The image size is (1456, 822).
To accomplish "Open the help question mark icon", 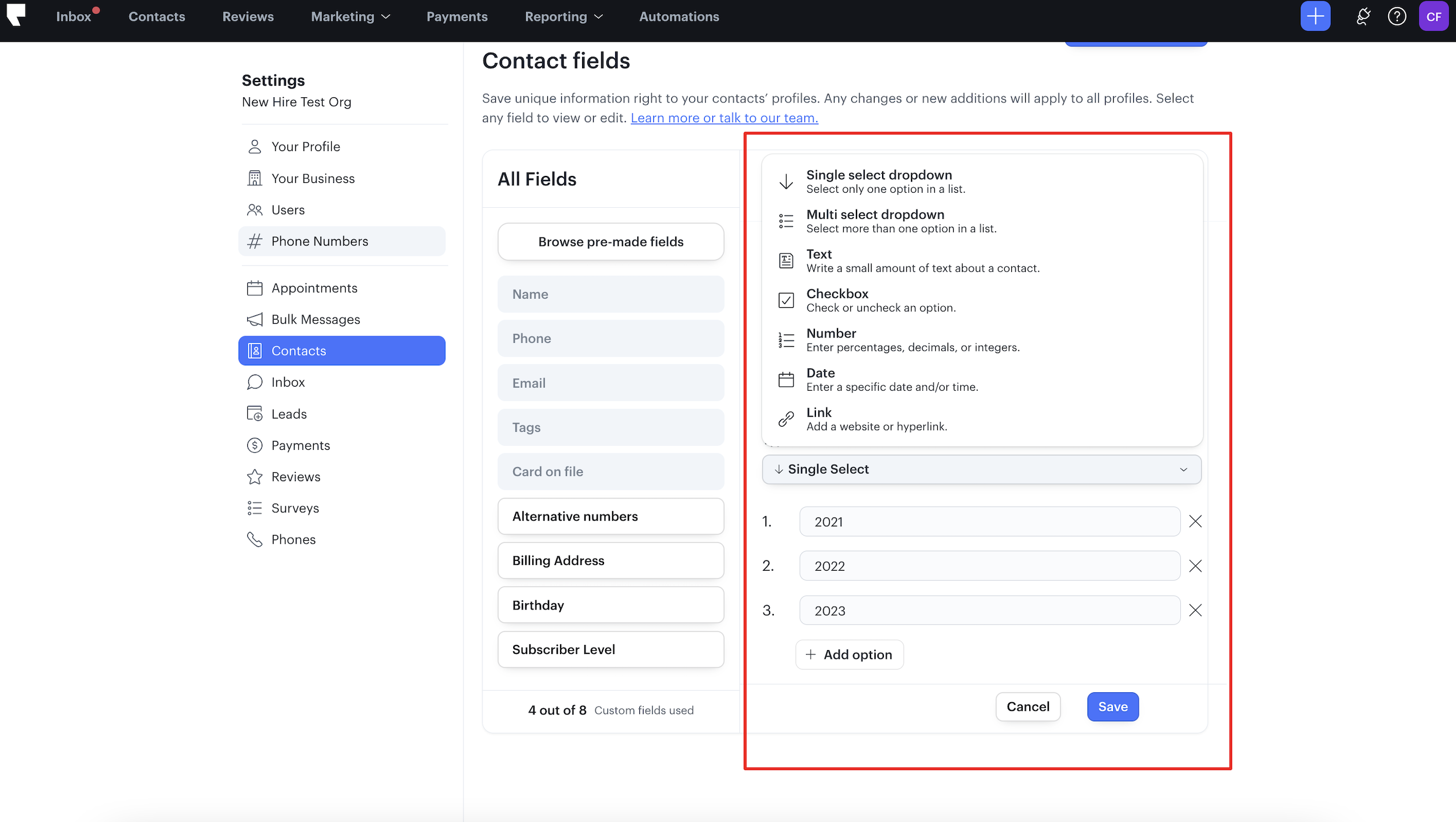I will coord(1398,16).
